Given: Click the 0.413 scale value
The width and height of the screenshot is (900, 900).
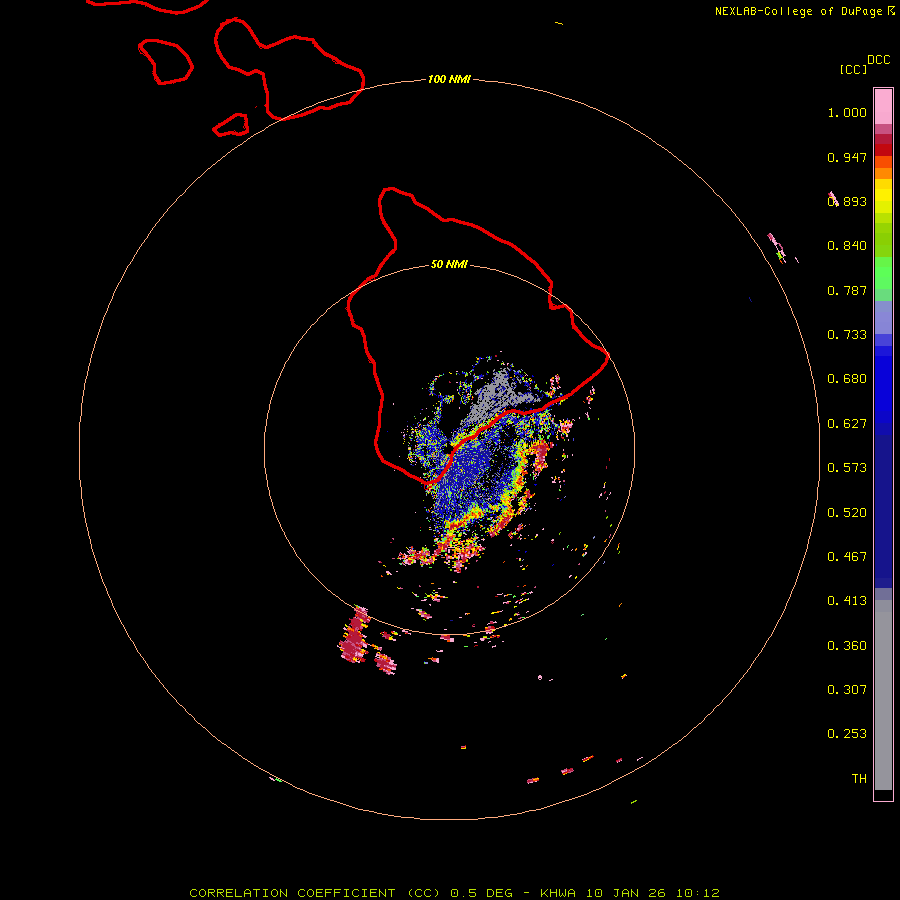Looking at the screenshot, I should point(847,601).
